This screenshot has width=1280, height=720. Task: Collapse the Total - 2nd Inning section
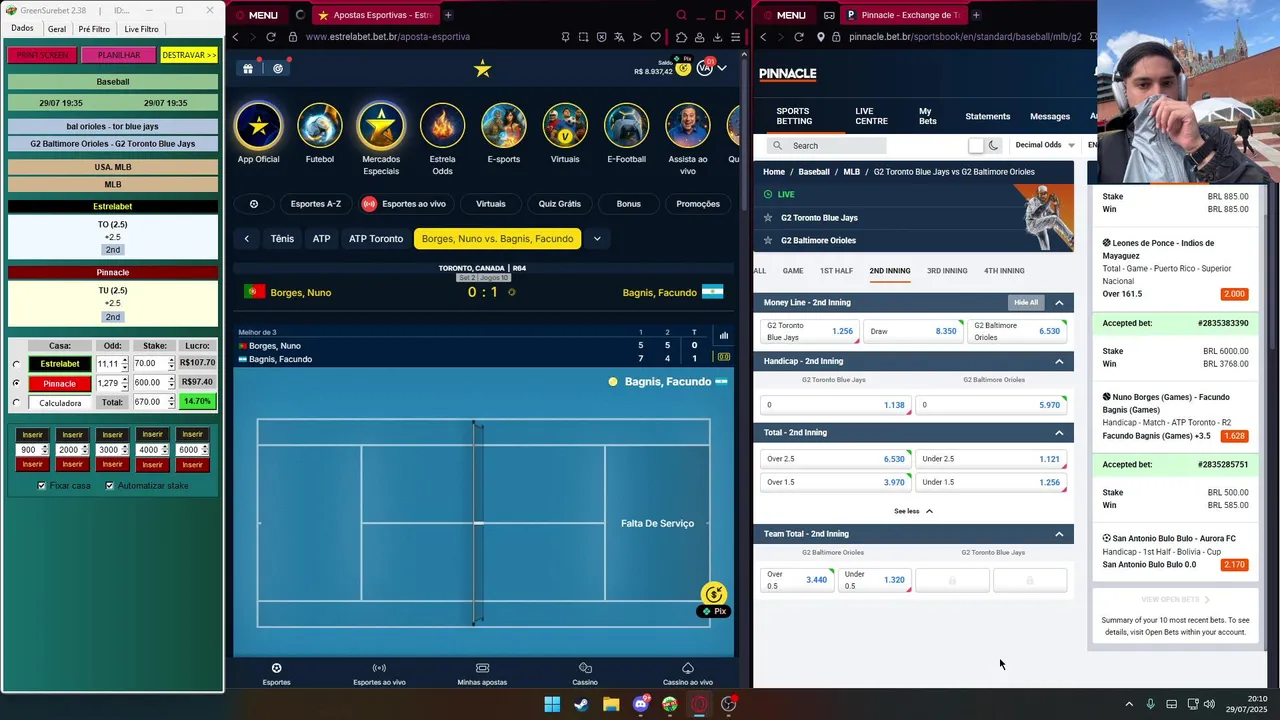coord(1059,433)
